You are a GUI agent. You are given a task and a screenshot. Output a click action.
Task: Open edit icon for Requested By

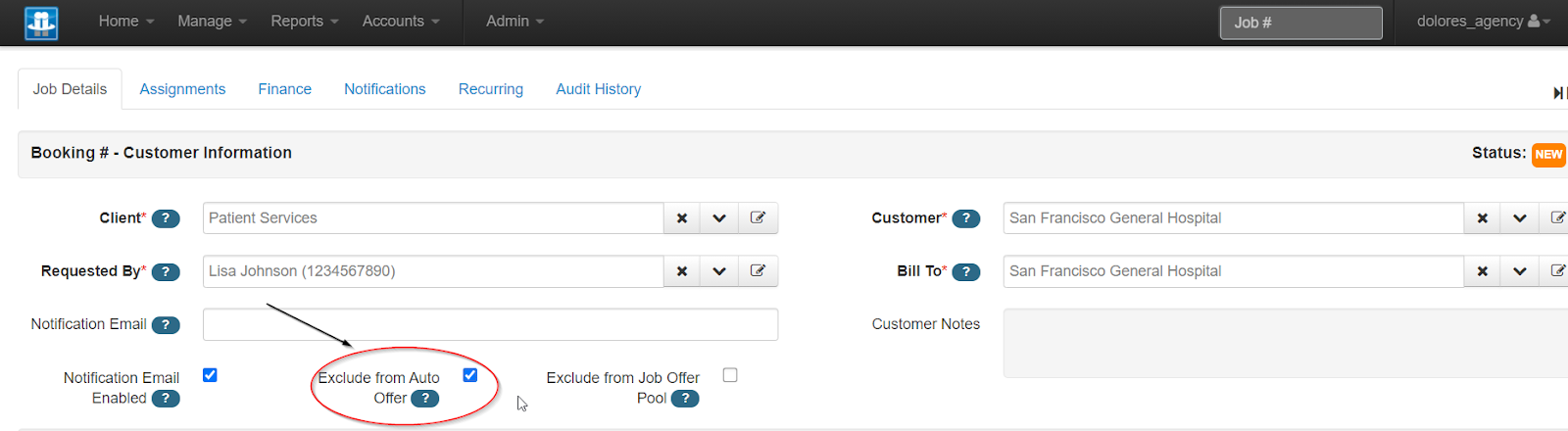tap(758, 271)
